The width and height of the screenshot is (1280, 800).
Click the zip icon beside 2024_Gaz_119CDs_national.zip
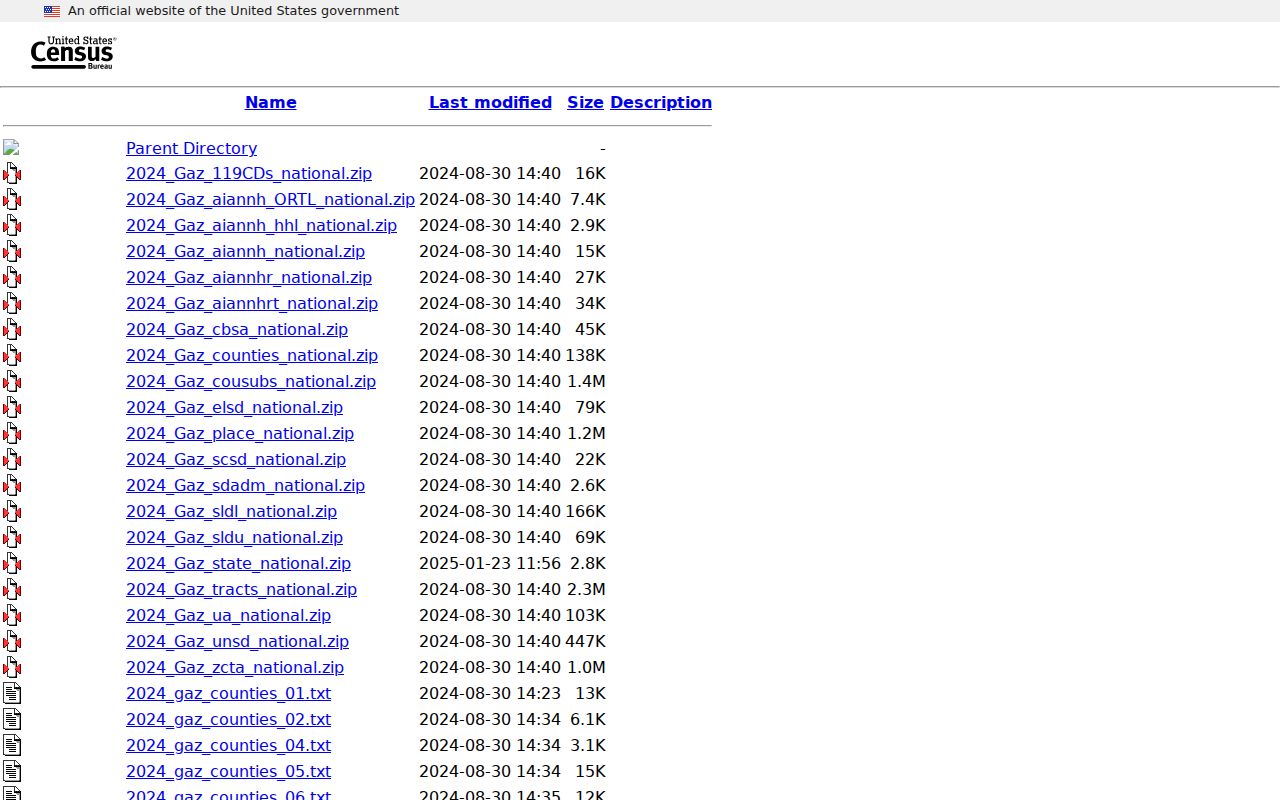point(12,174)
